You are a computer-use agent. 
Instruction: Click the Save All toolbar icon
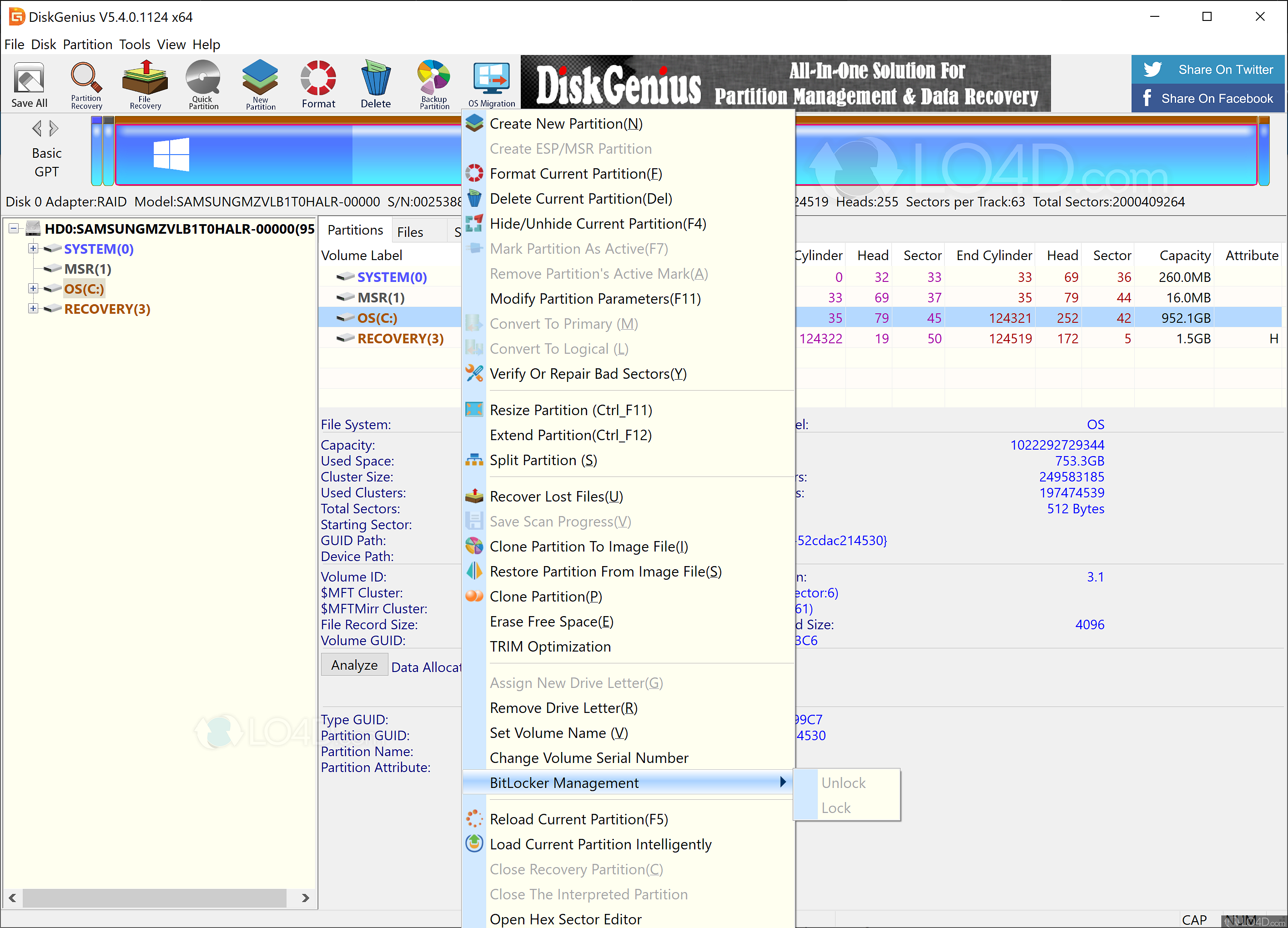click(29, 85)
